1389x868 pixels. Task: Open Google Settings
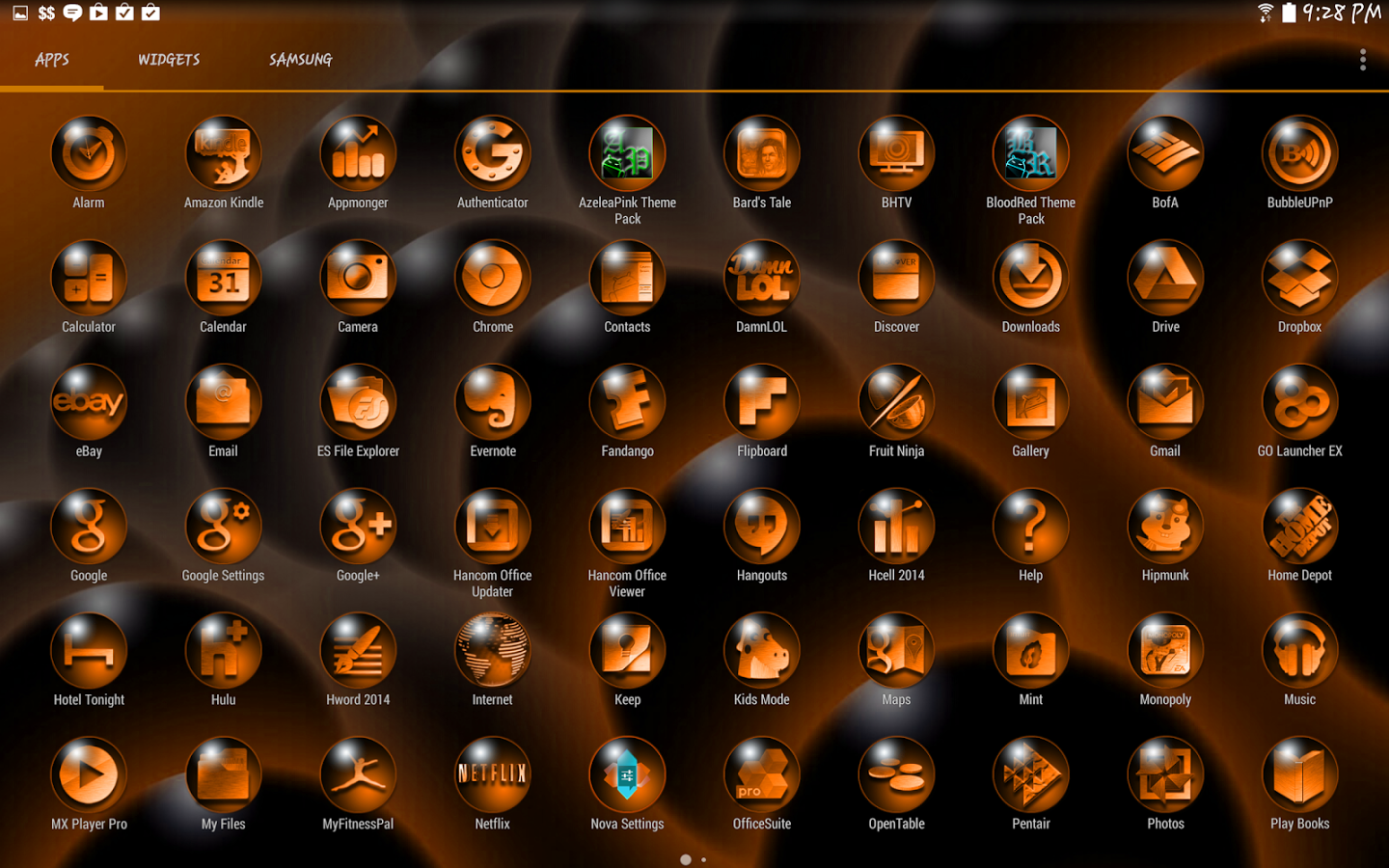tap(224, 527)
